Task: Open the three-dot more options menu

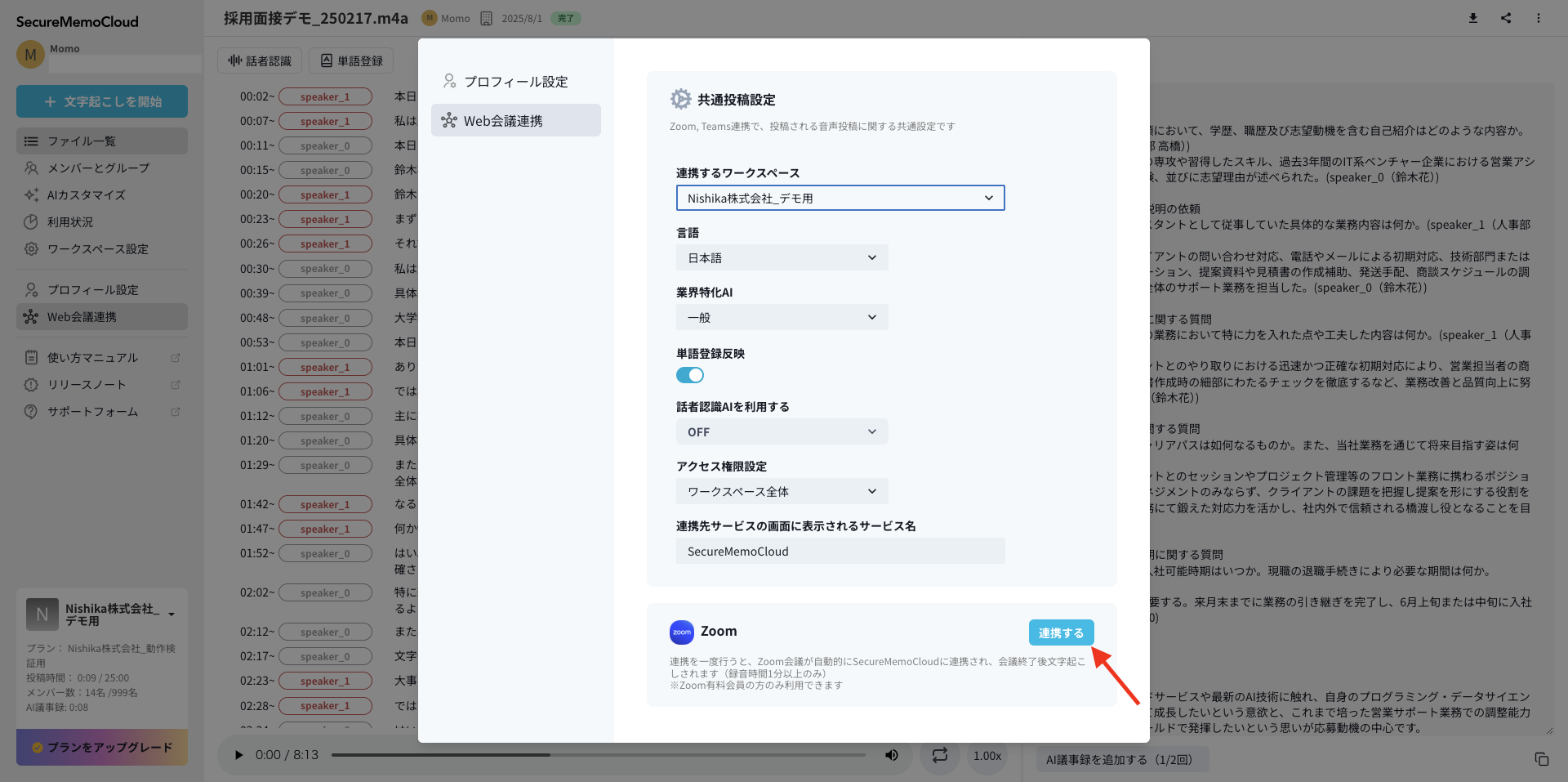Action: tap(1539, 18)
